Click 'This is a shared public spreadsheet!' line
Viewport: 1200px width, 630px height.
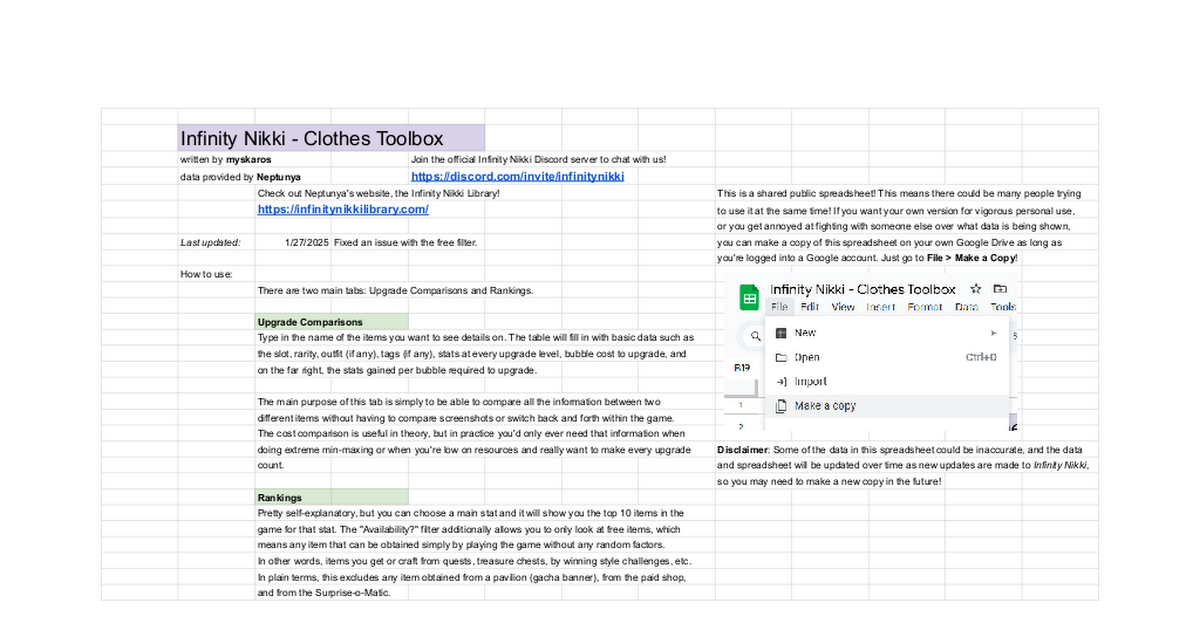click(899, 193)
